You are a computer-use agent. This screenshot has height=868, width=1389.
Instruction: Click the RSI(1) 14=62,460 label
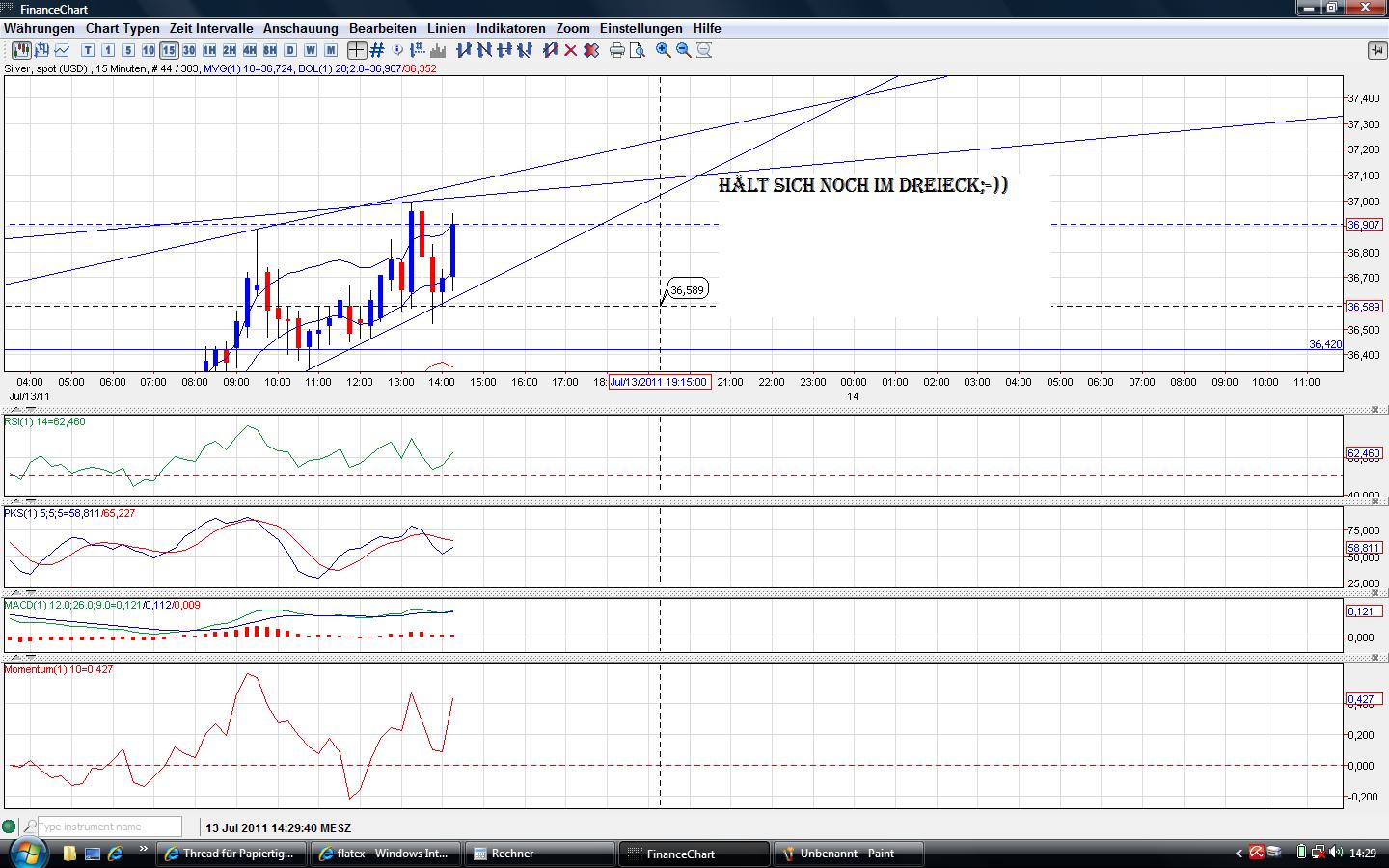tap(45, 421)
